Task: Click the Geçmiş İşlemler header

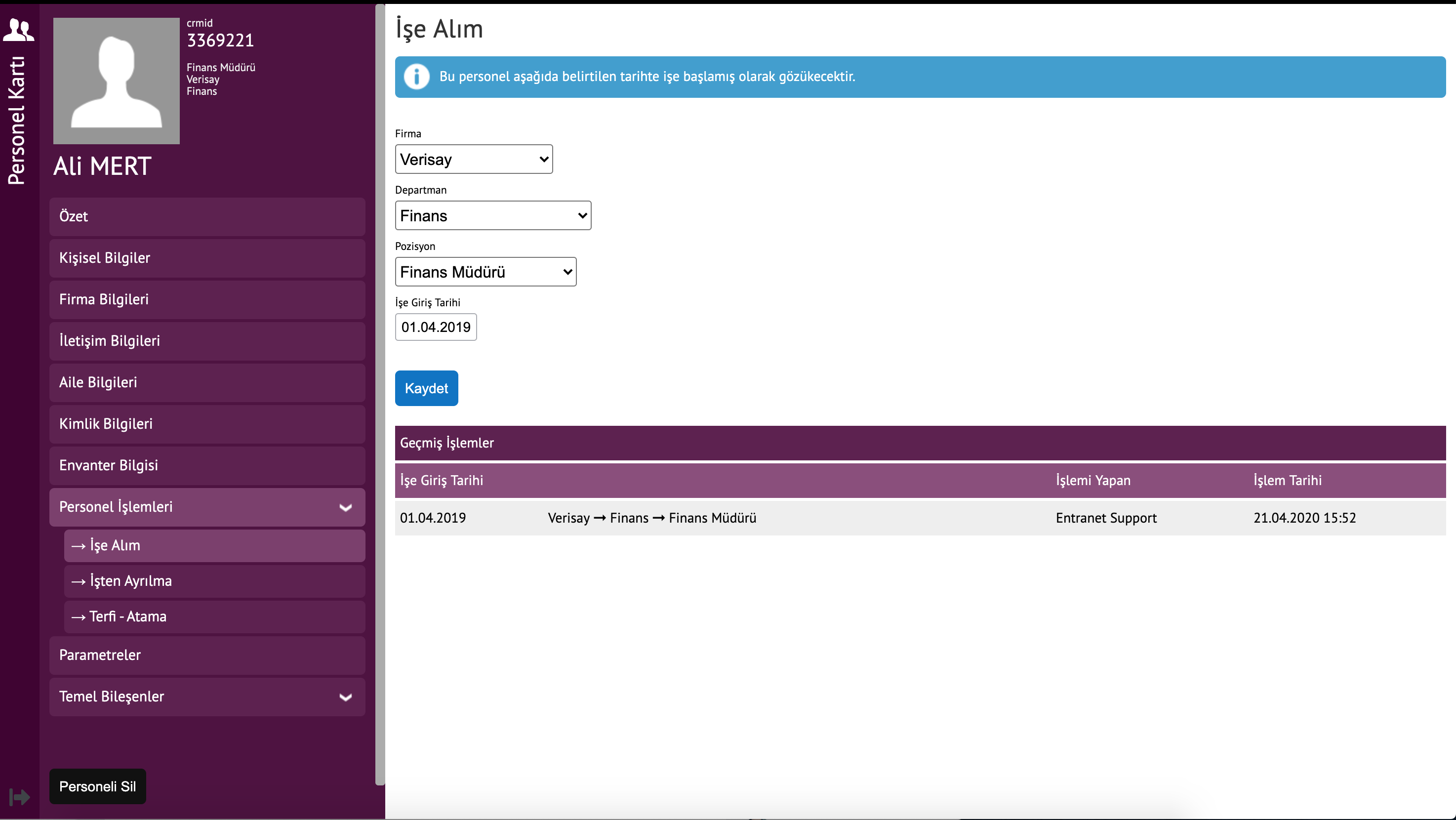Action: (920, 443)
